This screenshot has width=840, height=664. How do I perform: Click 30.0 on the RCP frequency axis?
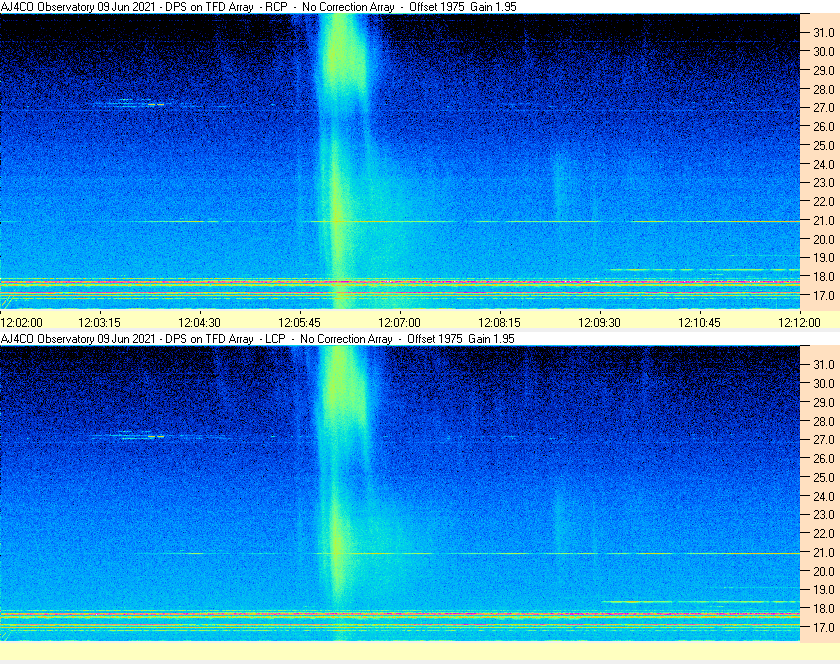pyautogui.click(x=824, y=51)
